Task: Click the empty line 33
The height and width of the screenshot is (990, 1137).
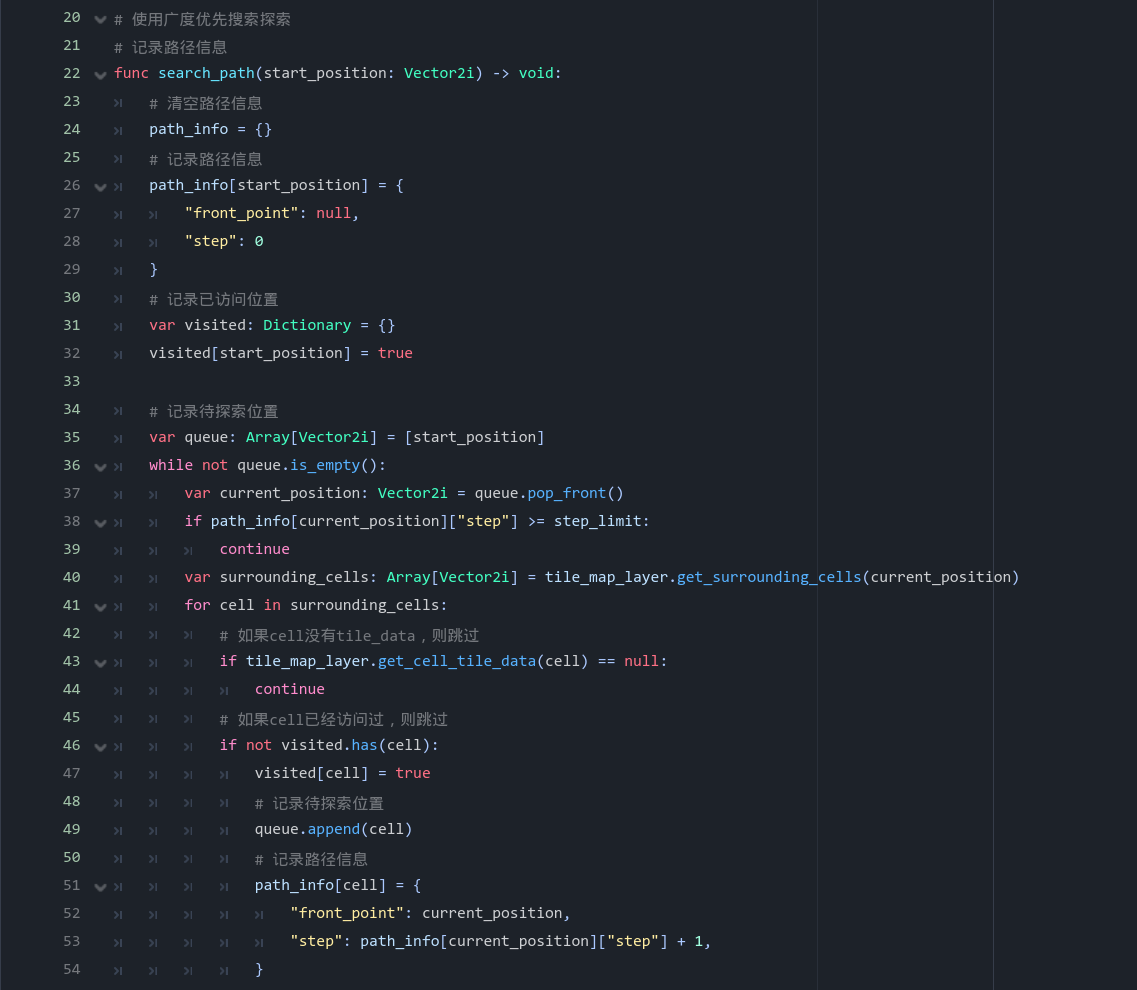Action: [x=500, y=381]
